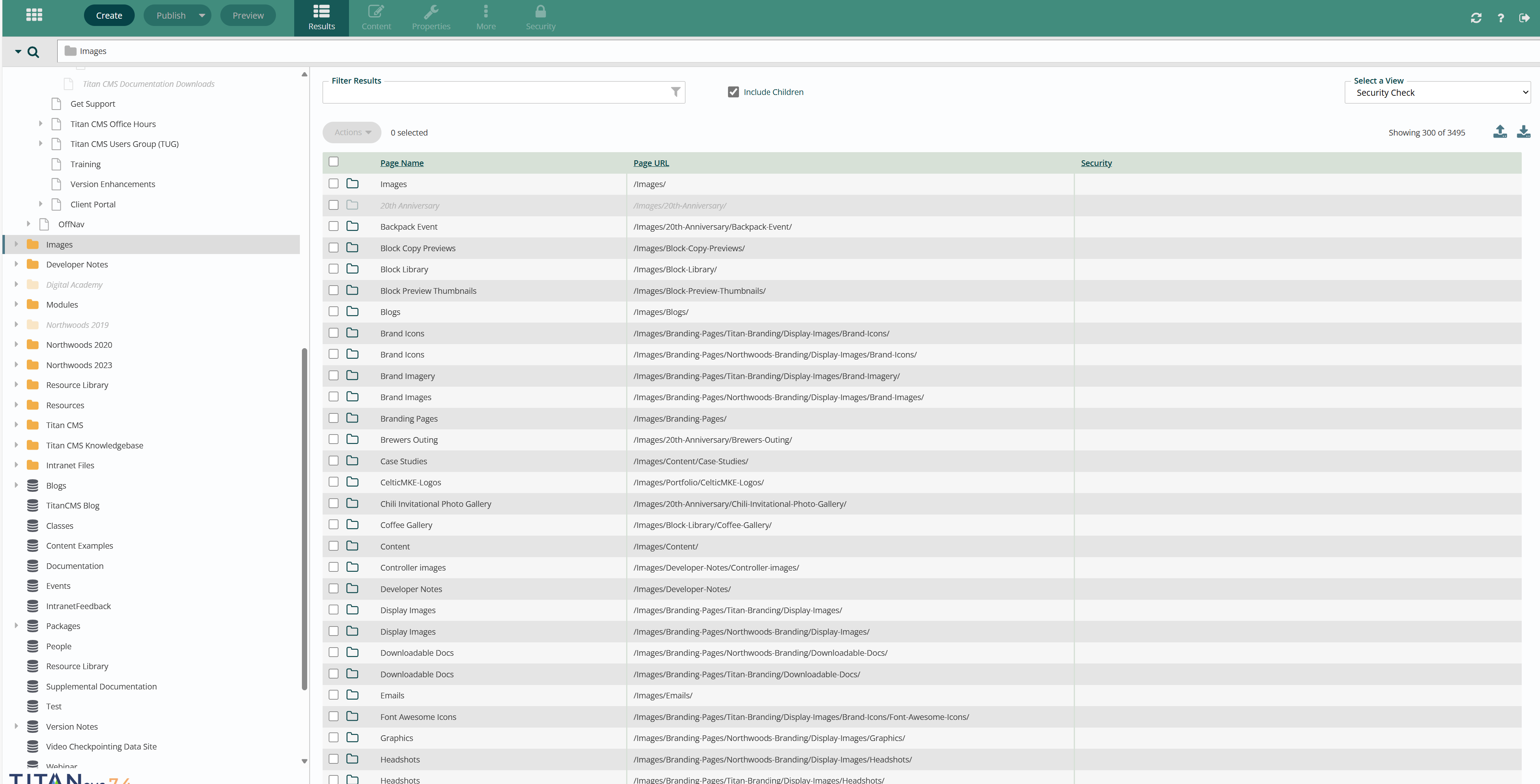Open the Publish dropdown arrow
Image resolution: width=1540 pixels, height=784 pixels.
(x=202, y=15)
